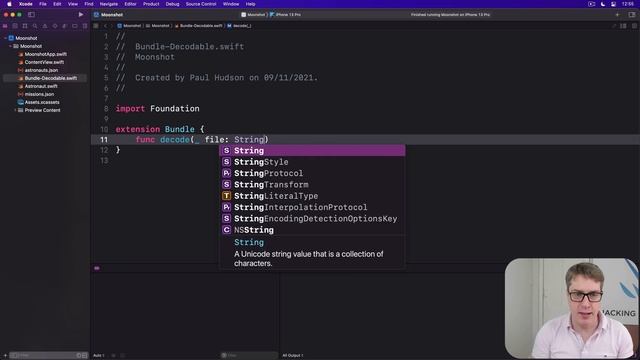
Task: Add an editor on the right
Action: [634, 26]
